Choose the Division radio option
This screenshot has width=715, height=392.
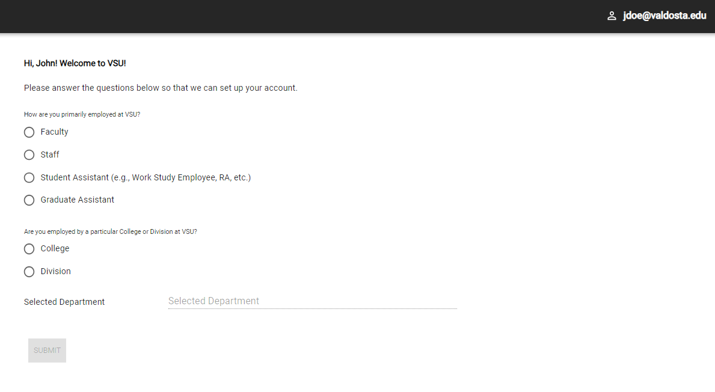[29, 272]
